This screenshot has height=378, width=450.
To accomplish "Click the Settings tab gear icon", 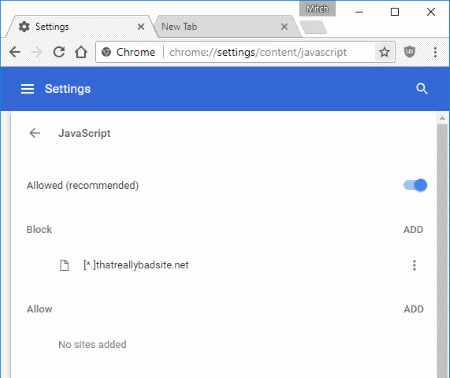I will tap(24, 26).
